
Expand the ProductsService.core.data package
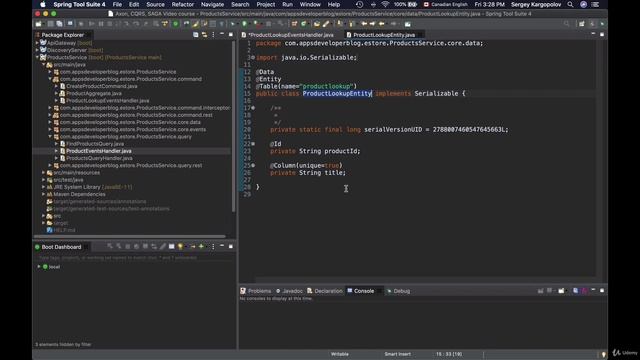(50, 122)
